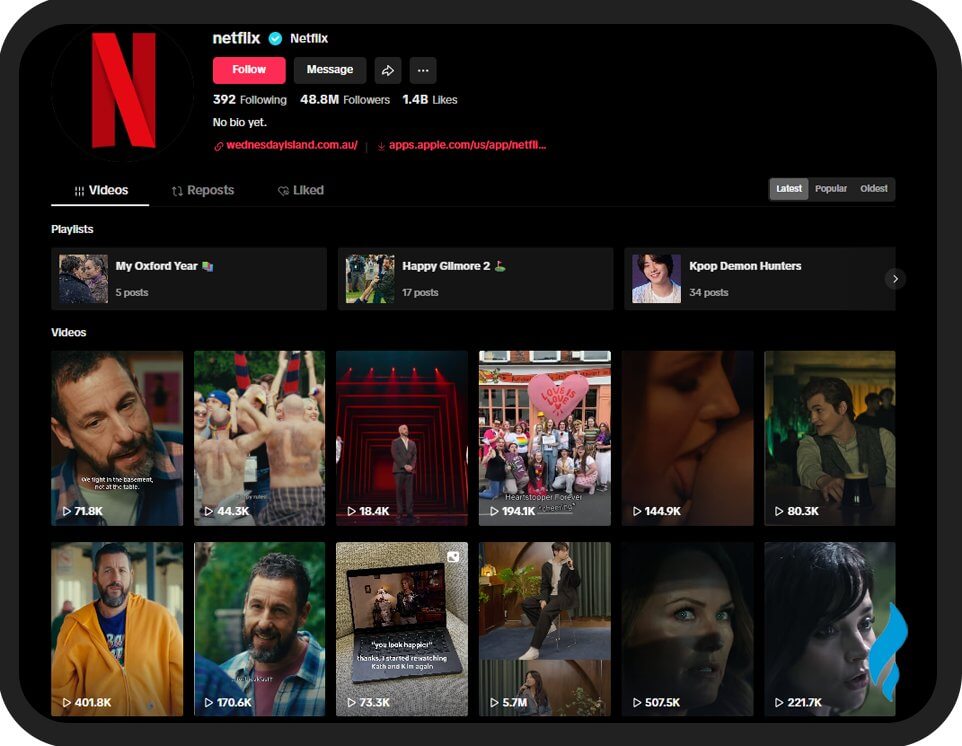Click the right chevron to reveal more playlists
Image resolution: width=962 pixels, height=746 pixels.
(895, 279)
